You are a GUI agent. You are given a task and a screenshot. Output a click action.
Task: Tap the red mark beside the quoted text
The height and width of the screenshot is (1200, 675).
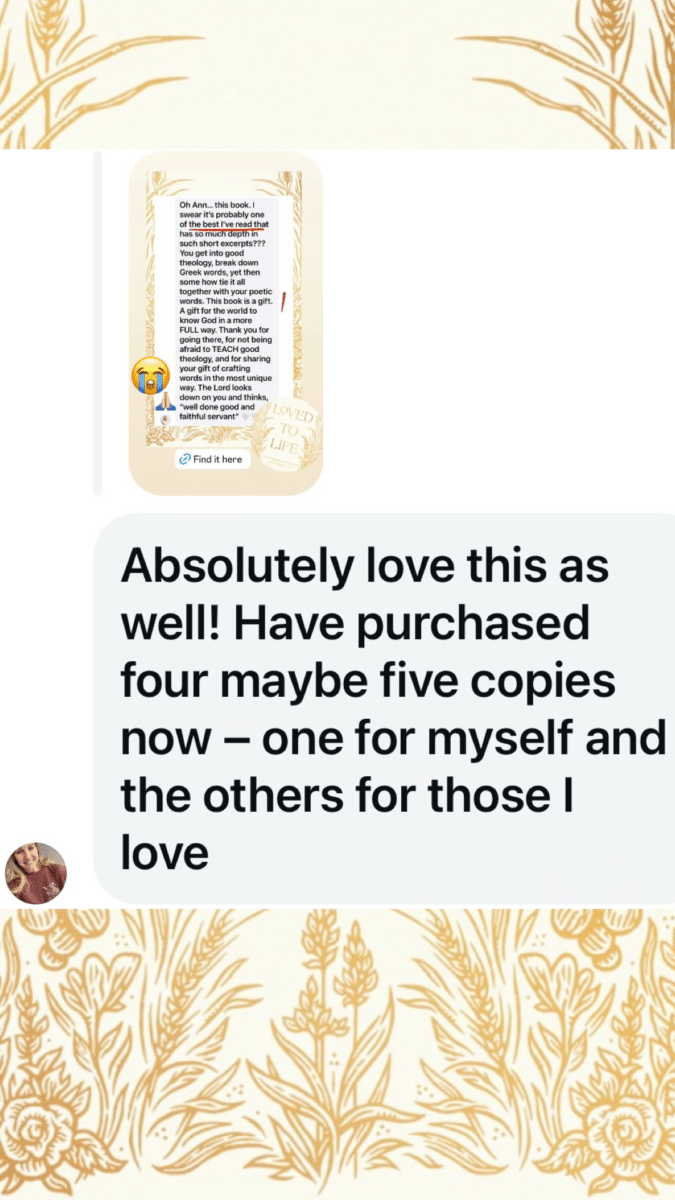(x=283, y=300)
